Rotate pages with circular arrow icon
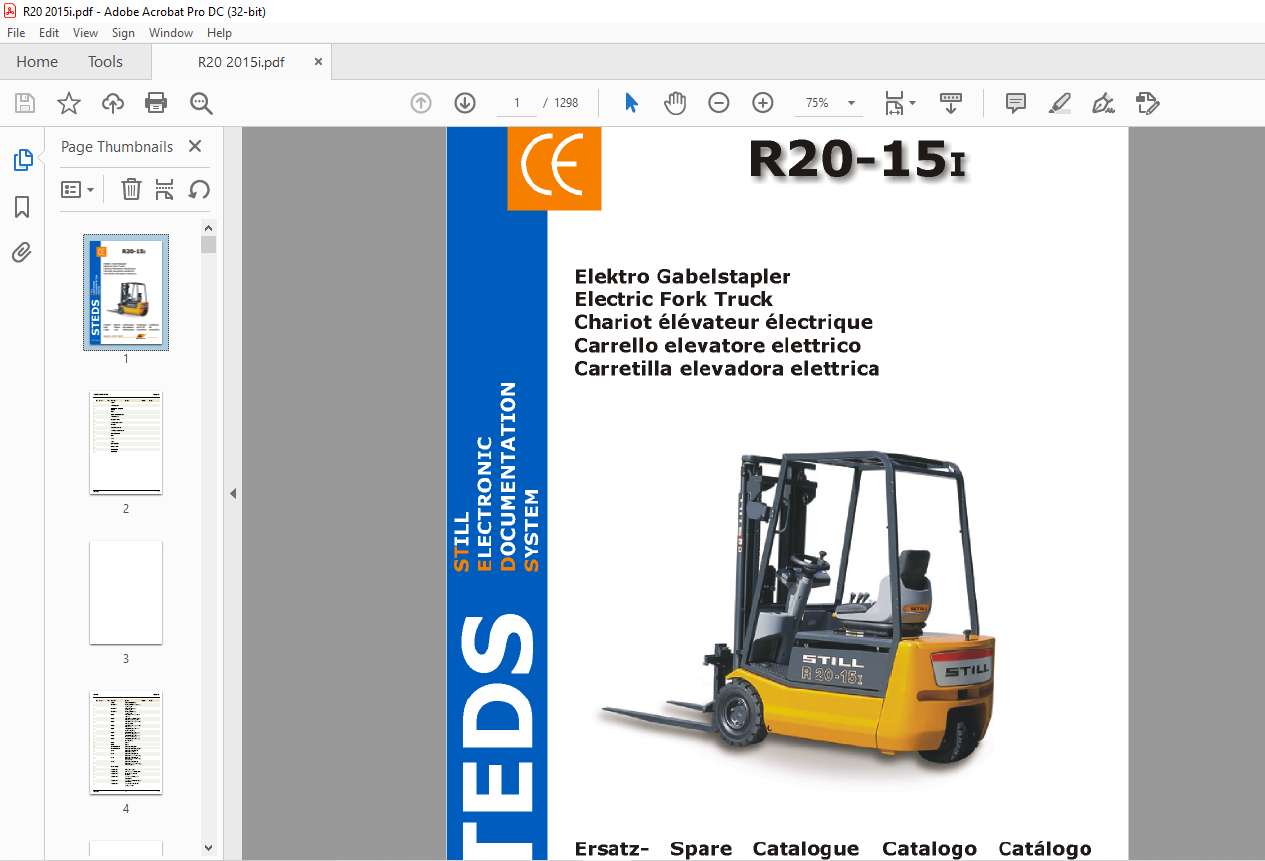Screen dimensions: 1265x861 199,189
